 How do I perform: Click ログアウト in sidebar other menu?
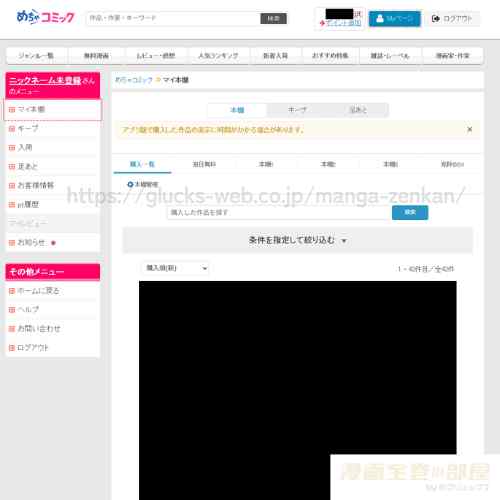(x=53, y=348)
